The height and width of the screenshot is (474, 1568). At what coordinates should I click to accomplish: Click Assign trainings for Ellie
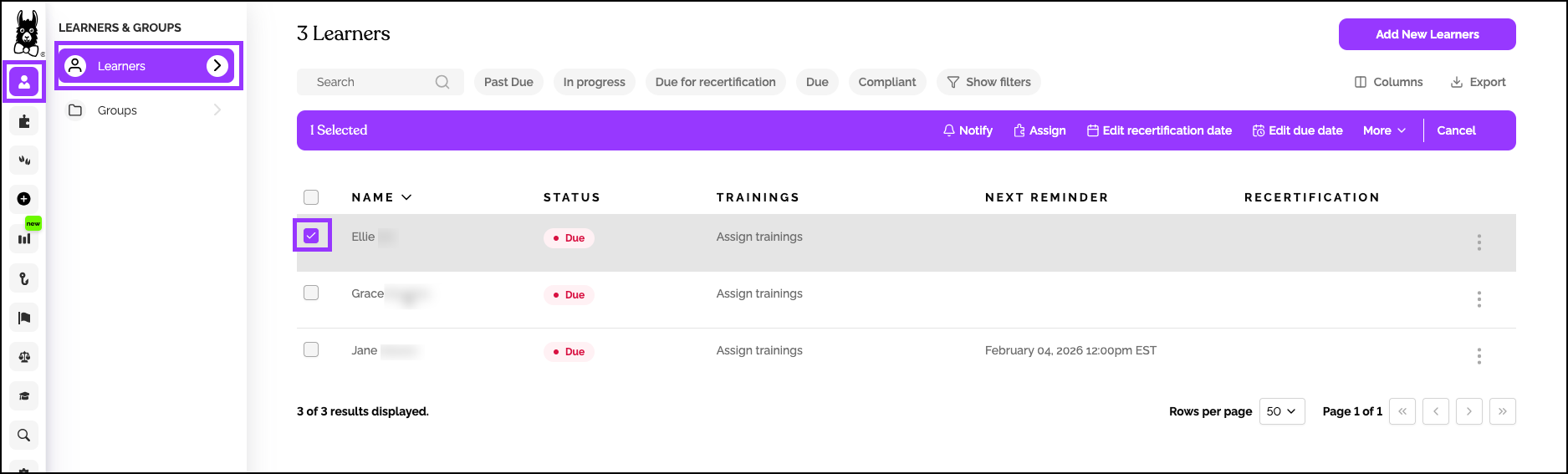[759, 237]
